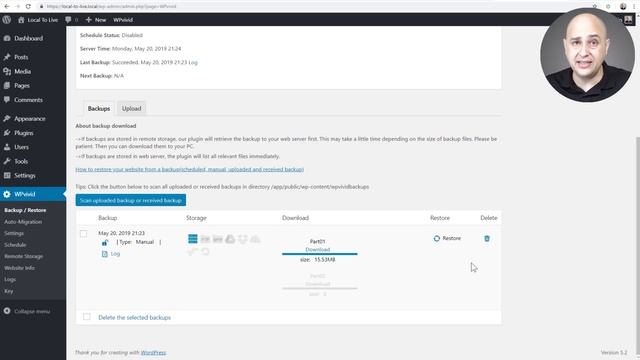Click the circular Restore icon
This screenshot has width=640, height=360.
click(x=437, y=238)
